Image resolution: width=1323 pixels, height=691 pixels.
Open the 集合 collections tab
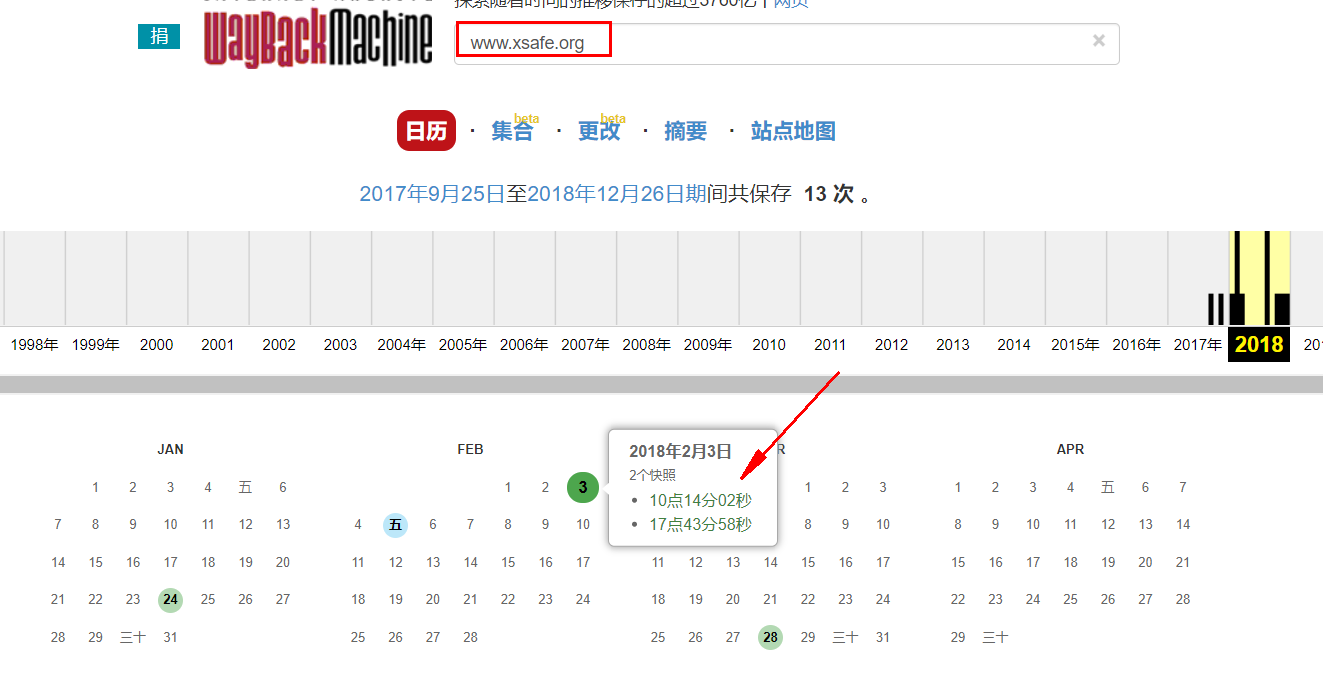point(512,131)
